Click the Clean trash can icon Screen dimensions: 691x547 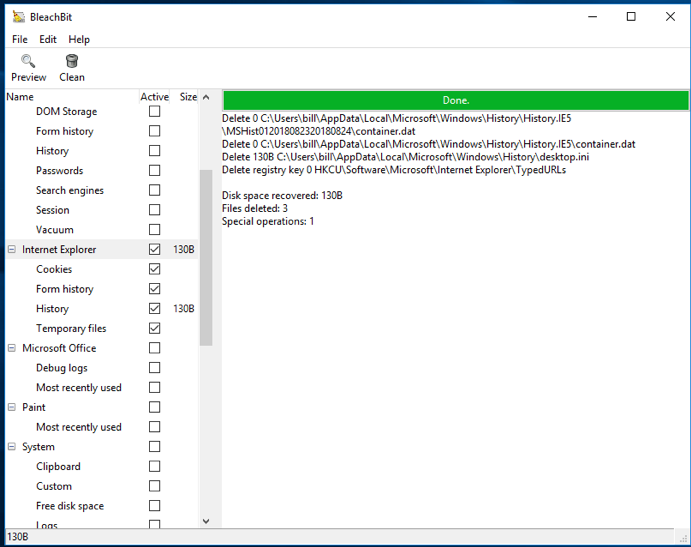pyautogui.click(x=72, y=62)
